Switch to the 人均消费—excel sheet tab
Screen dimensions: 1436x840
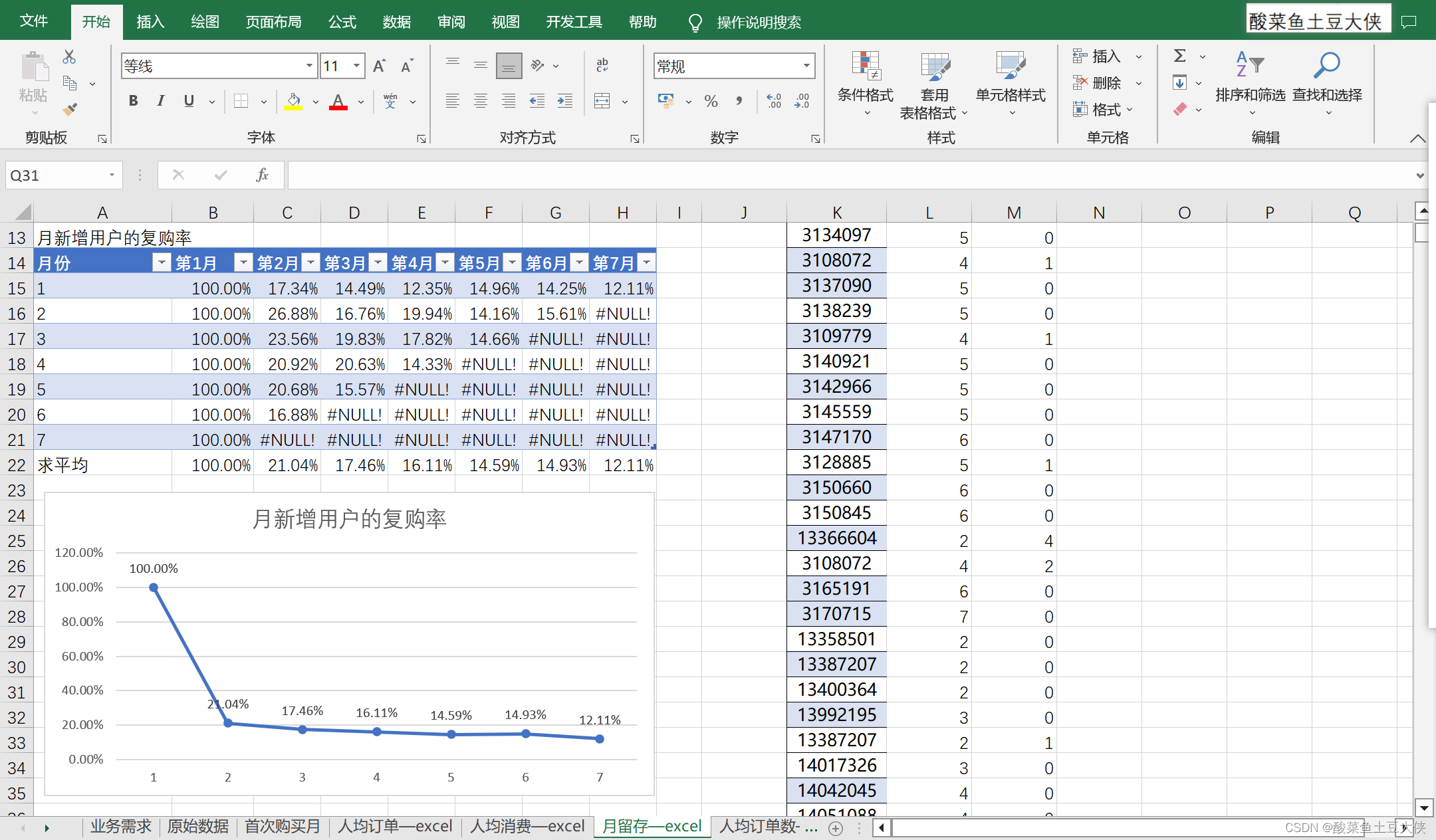tap(527, 826)
